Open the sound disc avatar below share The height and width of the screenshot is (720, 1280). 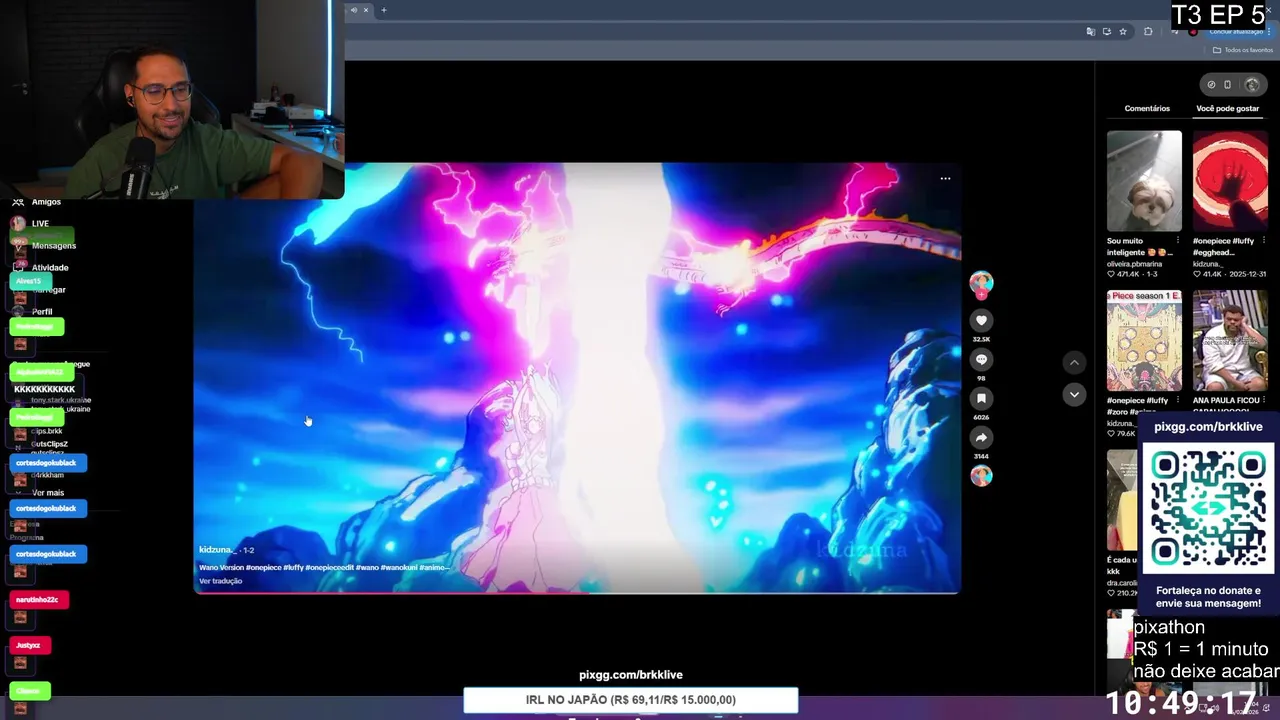click(981, 476)
